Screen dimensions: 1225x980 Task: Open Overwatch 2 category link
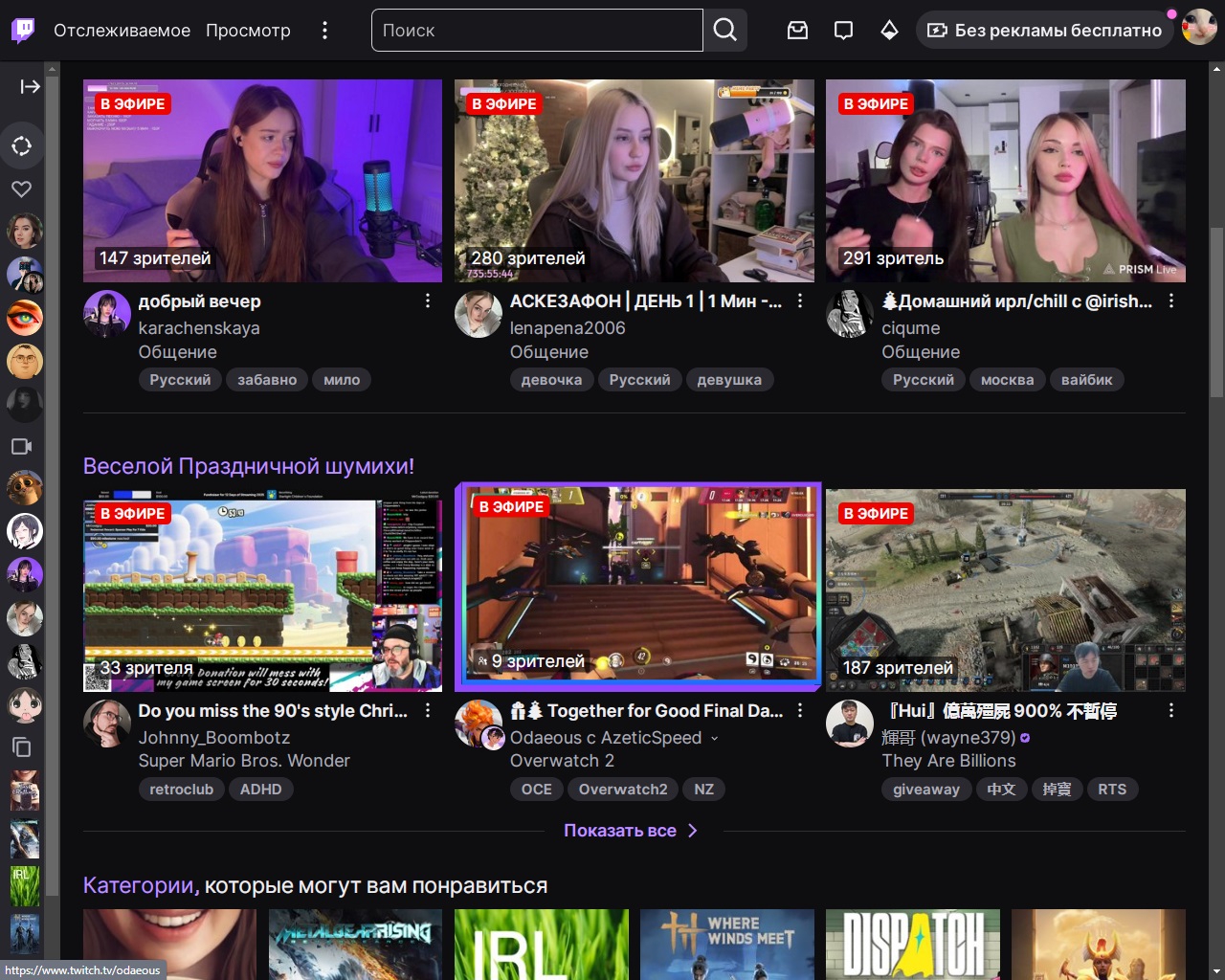tap(563, 761)
